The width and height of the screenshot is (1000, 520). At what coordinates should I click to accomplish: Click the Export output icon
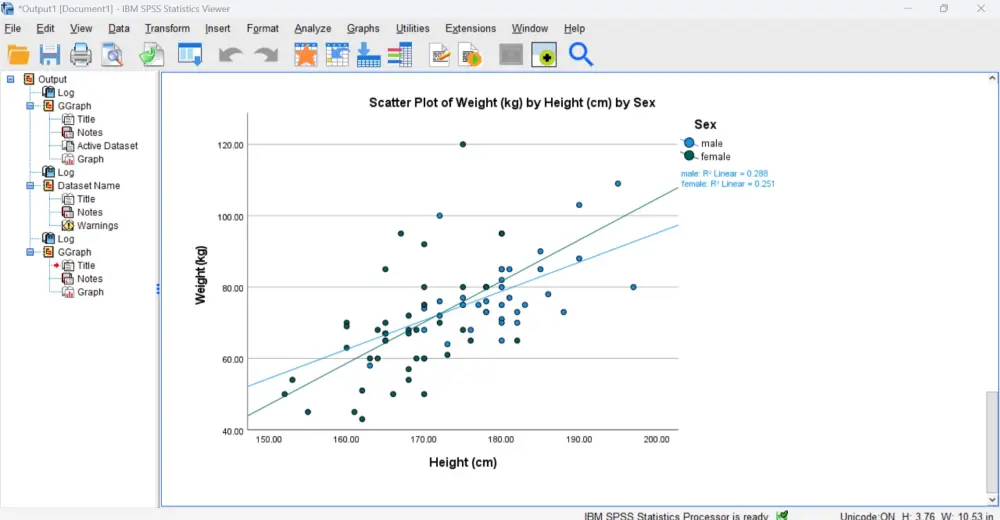152,55
